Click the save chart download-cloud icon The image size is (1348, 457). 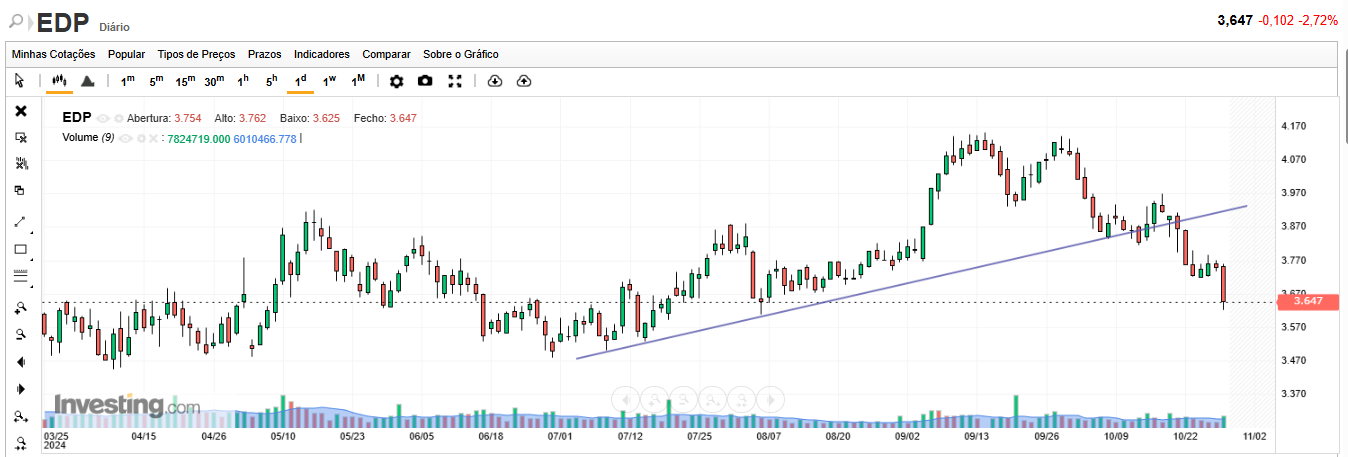[x=494, y=81]
